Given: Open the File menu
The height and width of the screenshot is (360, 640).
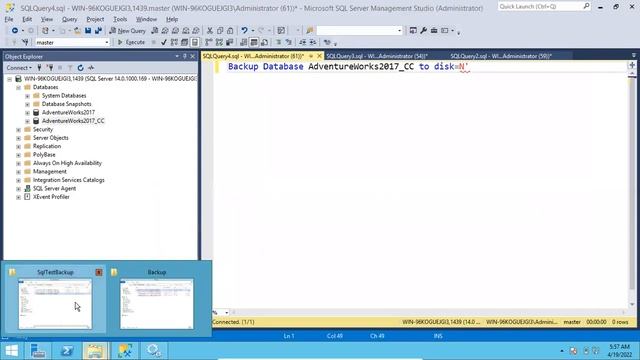Looking at the screenshot, I should pos(9,19).
